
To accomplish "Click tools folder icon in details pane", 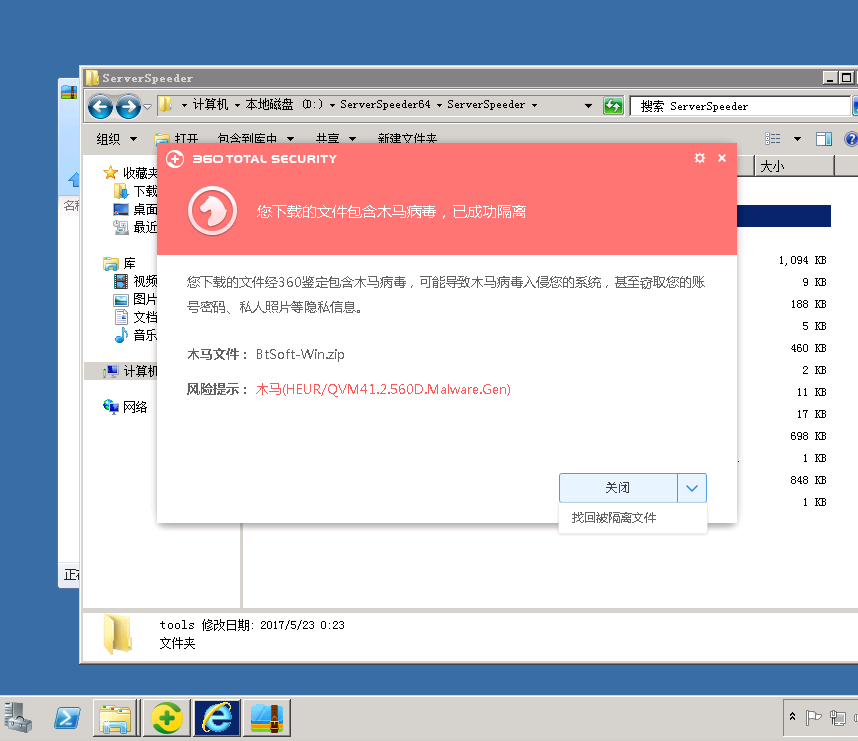I will 118,634.
